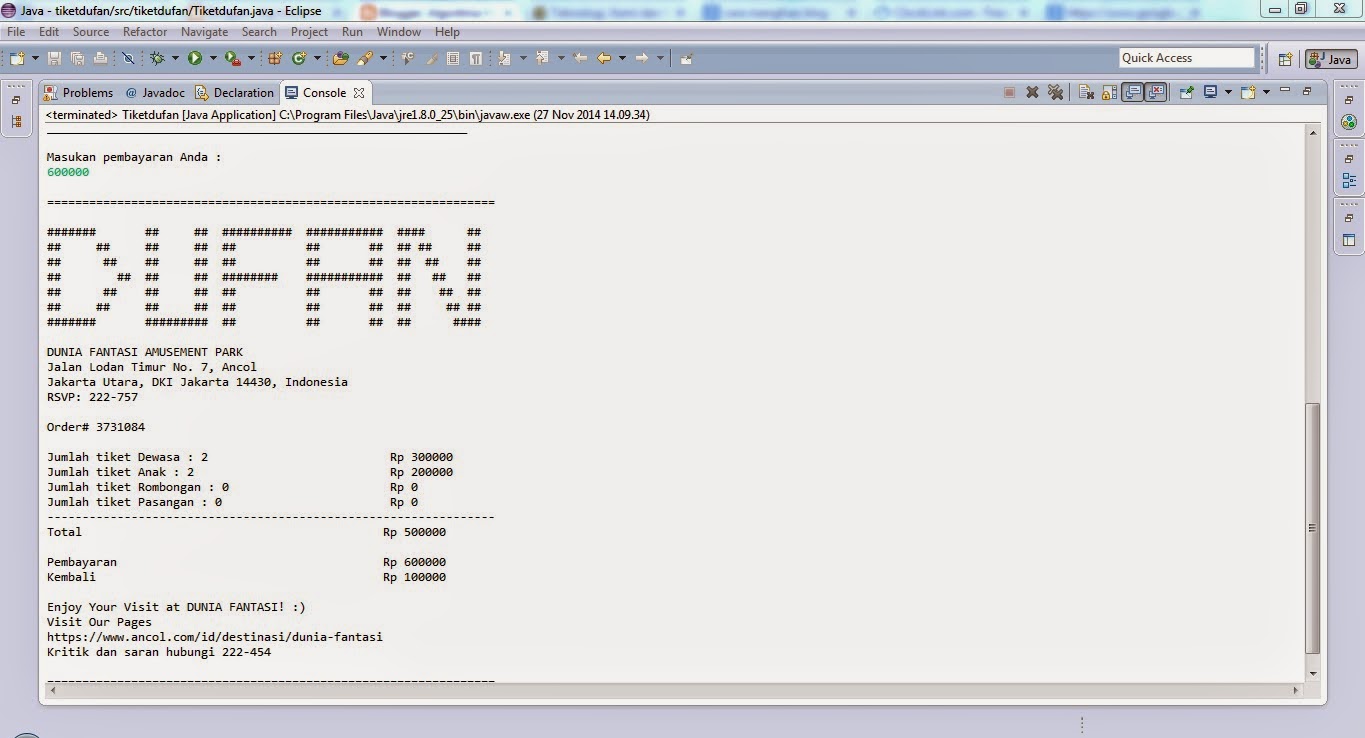Viewport: 1365px width, 738px height.
Task: Click the Open Console icon
Action: tap(1248, 92)
